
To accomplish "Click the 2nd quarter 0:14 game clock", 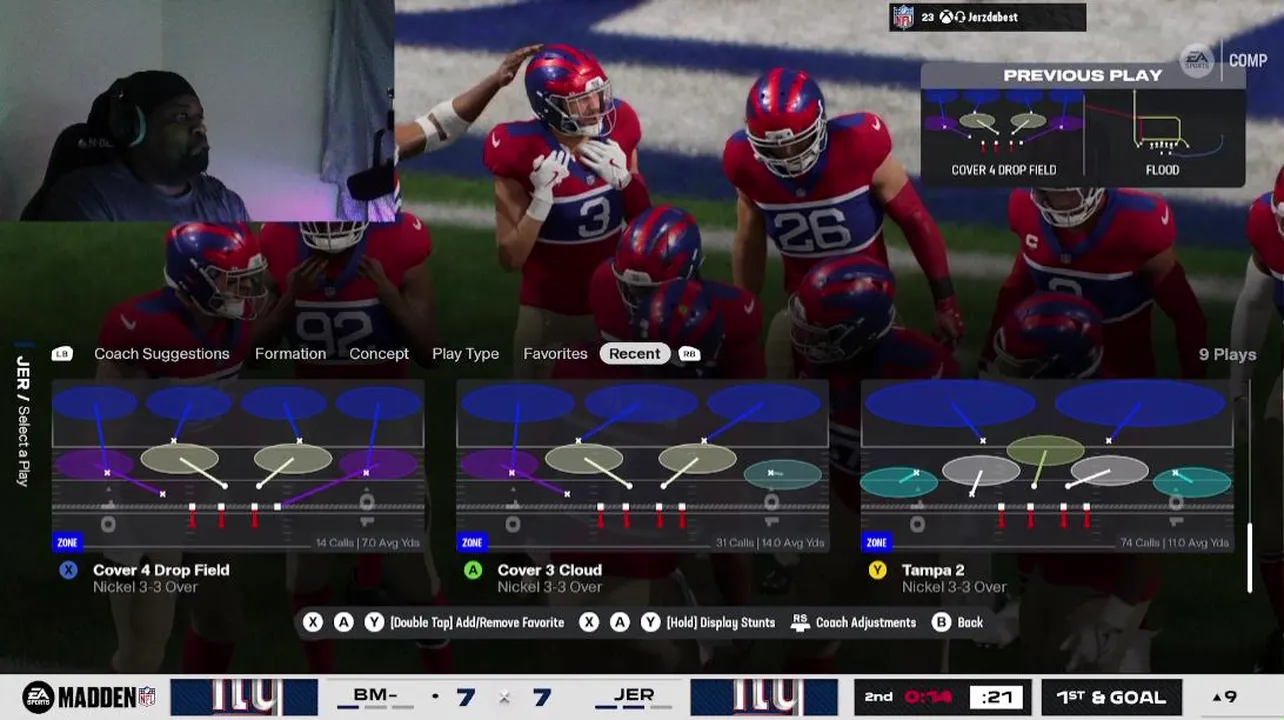I will (910, 697).
